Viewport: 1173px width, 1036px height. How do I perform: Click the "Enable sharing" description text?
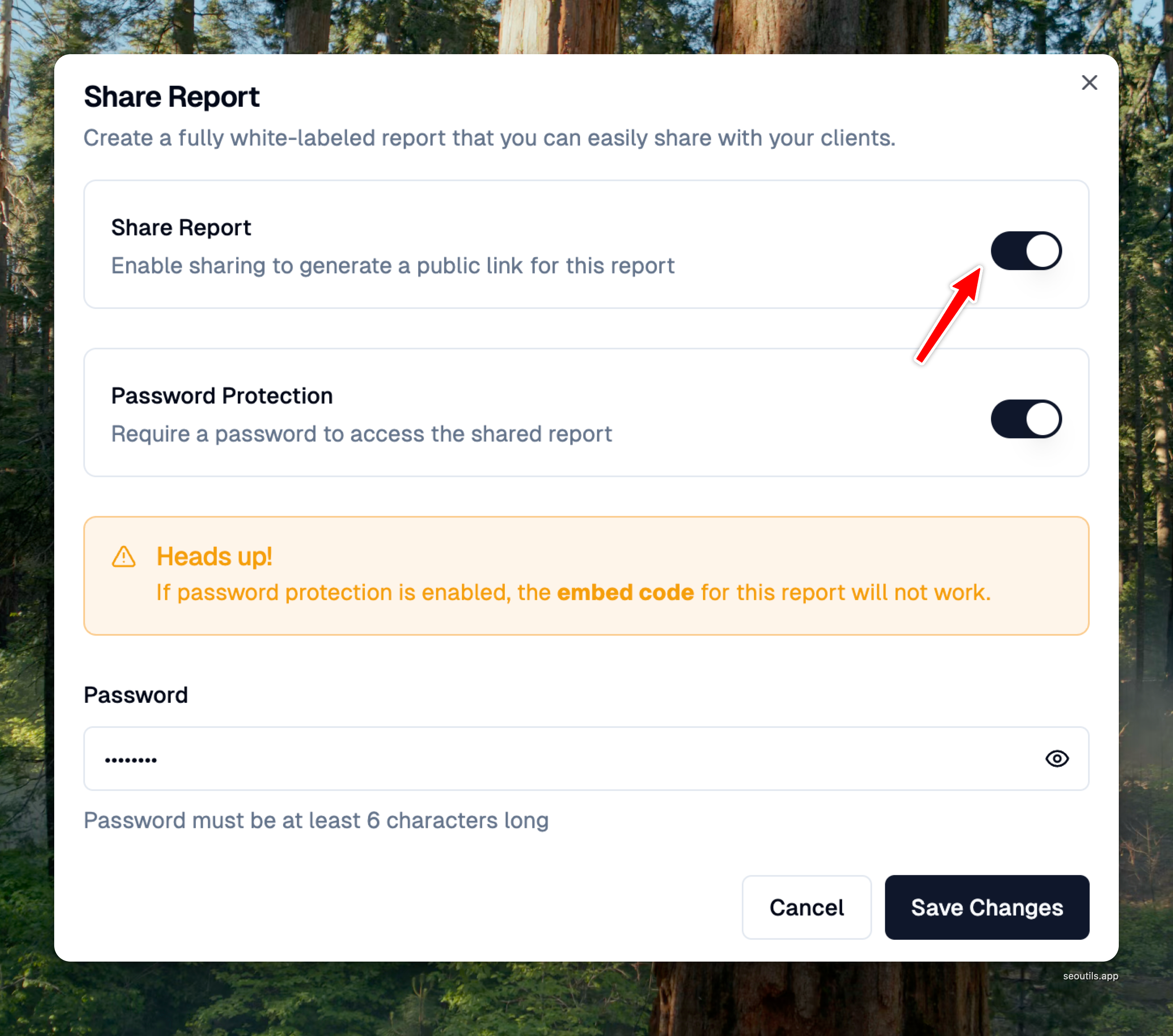(392, 266)
